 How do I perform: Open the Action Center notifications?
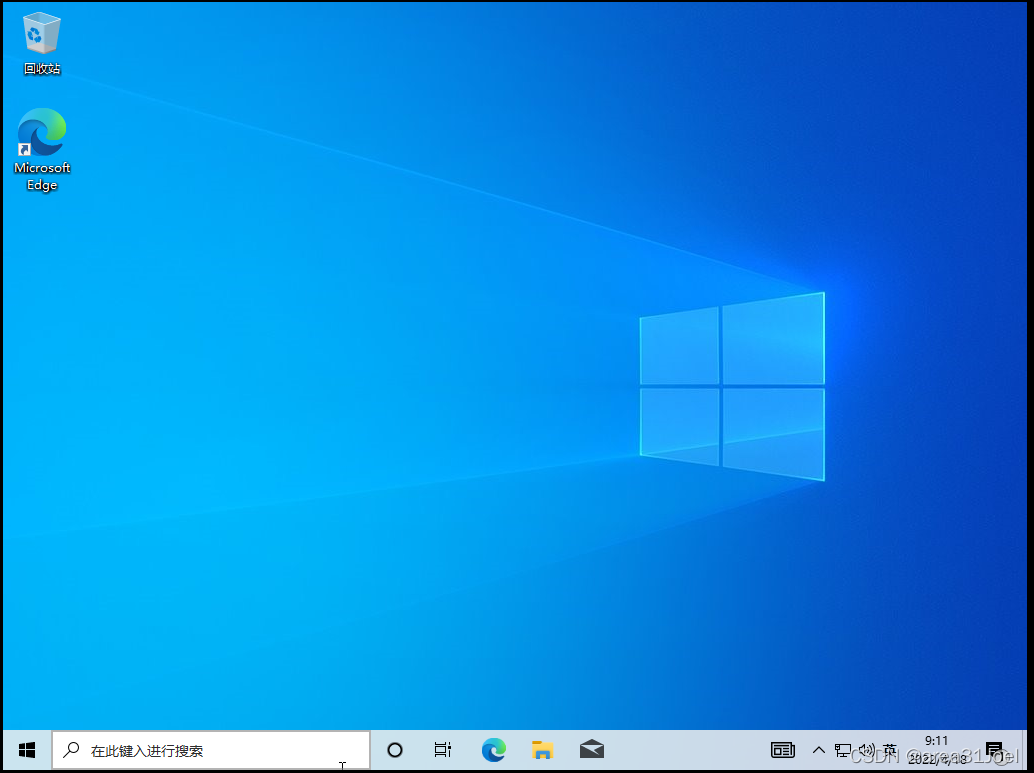coord(994,750)
